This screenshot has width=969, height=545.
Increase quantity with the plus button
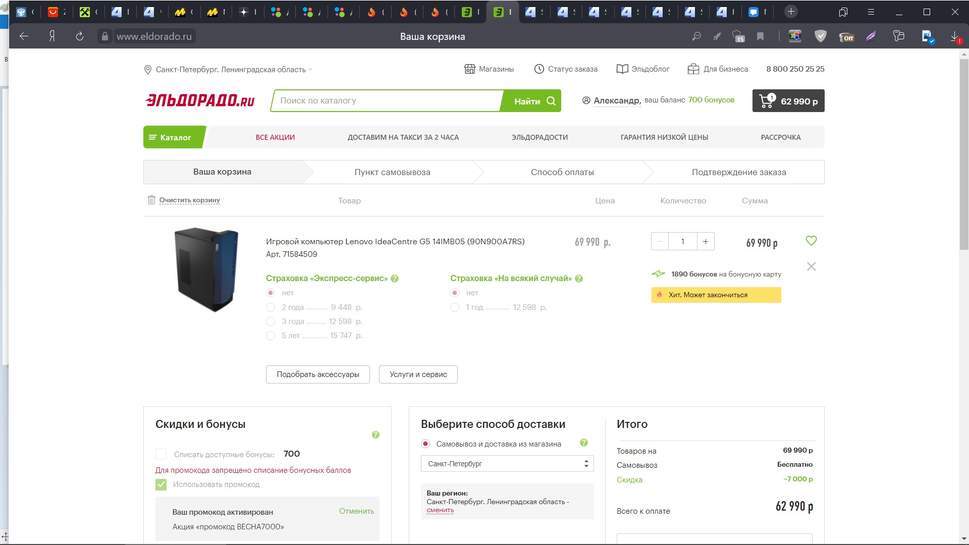click(706, 241)
